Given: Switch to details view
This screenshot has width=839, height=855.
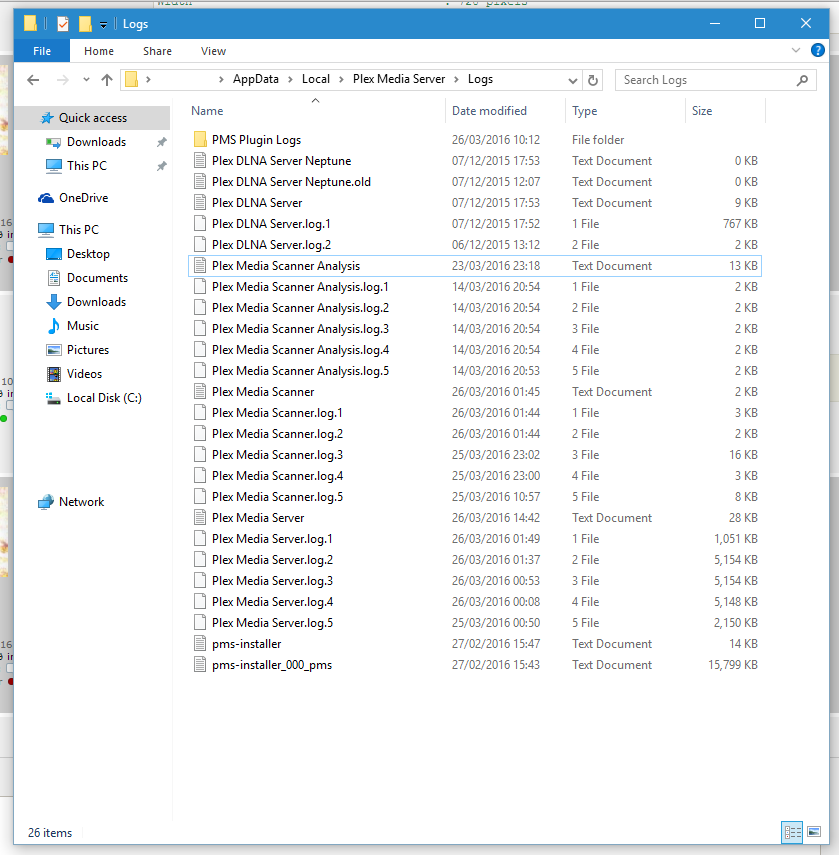Looking at the screenshot, I should (792, 832).
